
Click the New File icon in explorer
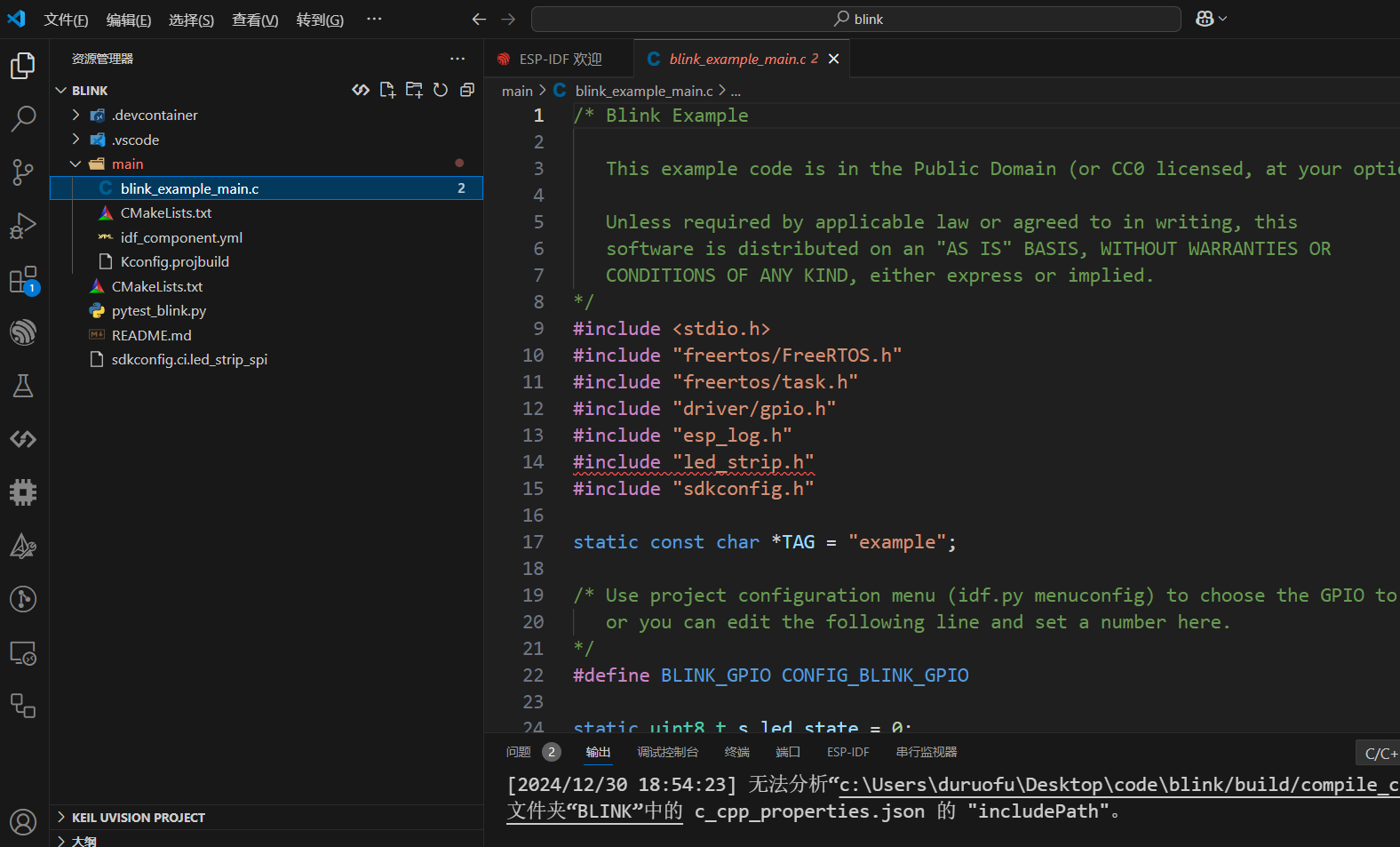[387, 90]
